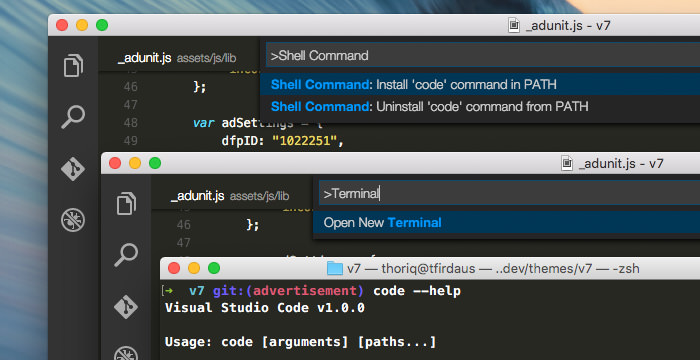The image size is (700, 360).
Task: Click 'code --help' text in Terminal
Action: click(417, 291)
